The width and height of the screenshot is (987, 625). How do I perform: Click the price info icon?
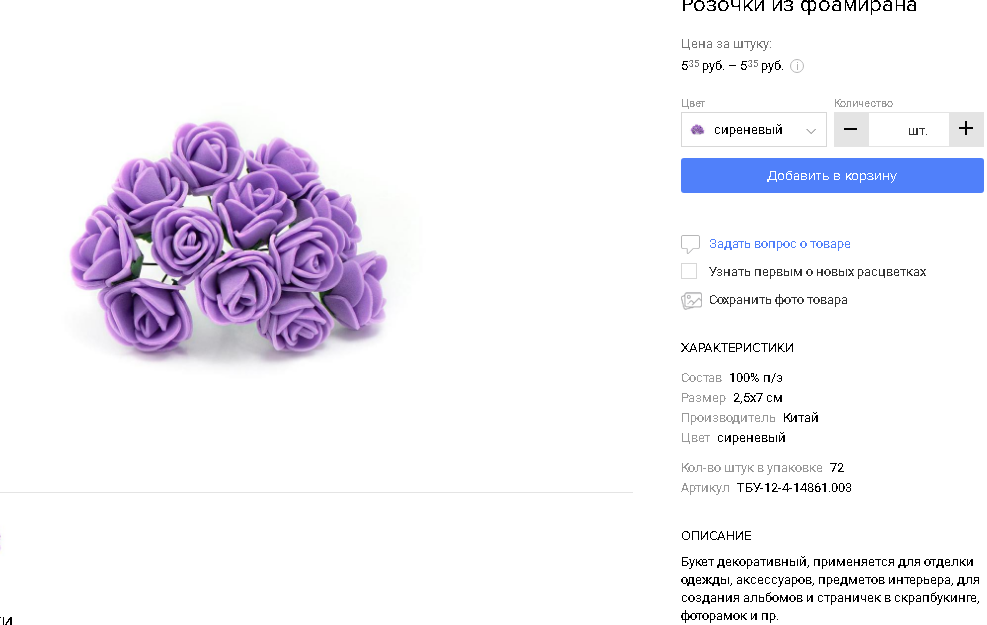coord(797,67)
